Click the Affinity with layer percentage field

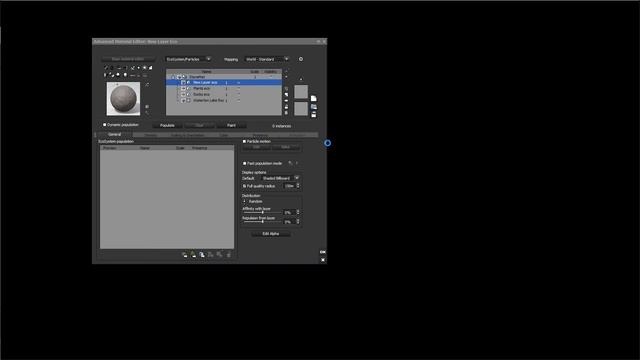pyautogui.click(x=289, y=212)
